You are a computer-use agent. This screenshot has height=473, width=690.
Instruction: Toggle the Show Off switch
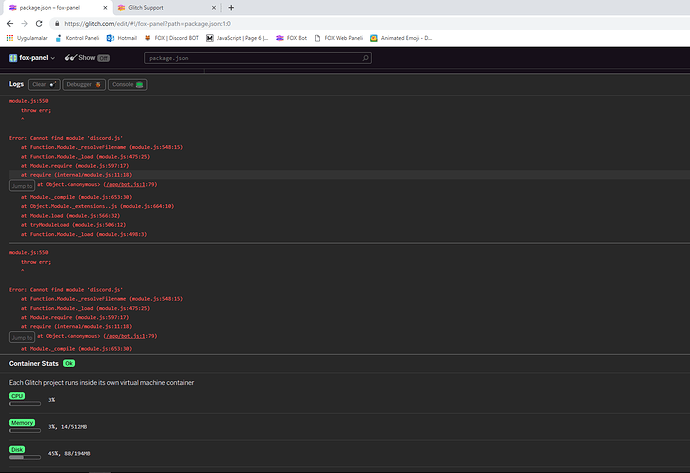click(x=103, y=58)
